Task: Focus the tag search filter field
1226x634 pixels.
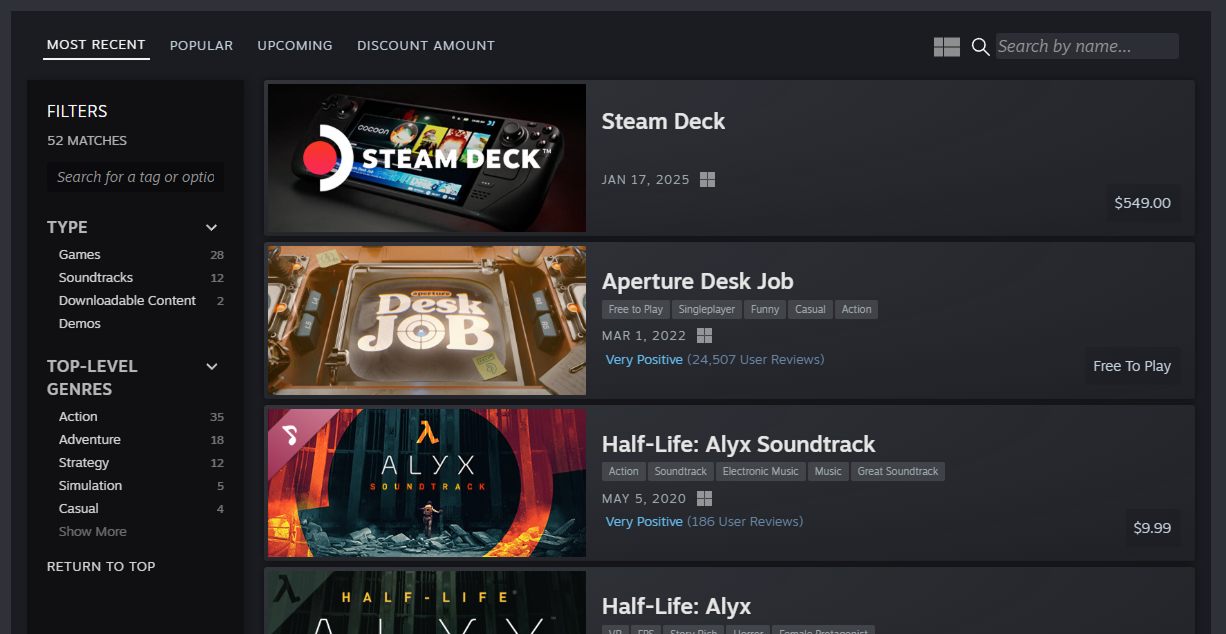Action: [x=136, y=177]
